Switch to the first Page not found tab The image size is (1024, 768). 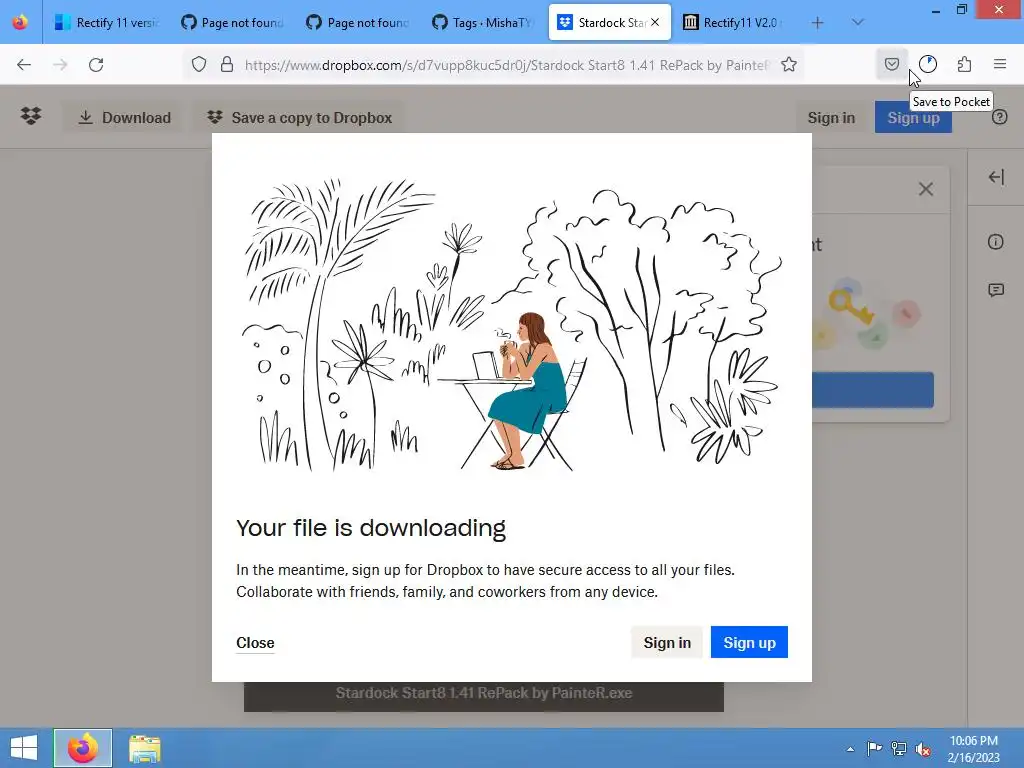(232, 23)
